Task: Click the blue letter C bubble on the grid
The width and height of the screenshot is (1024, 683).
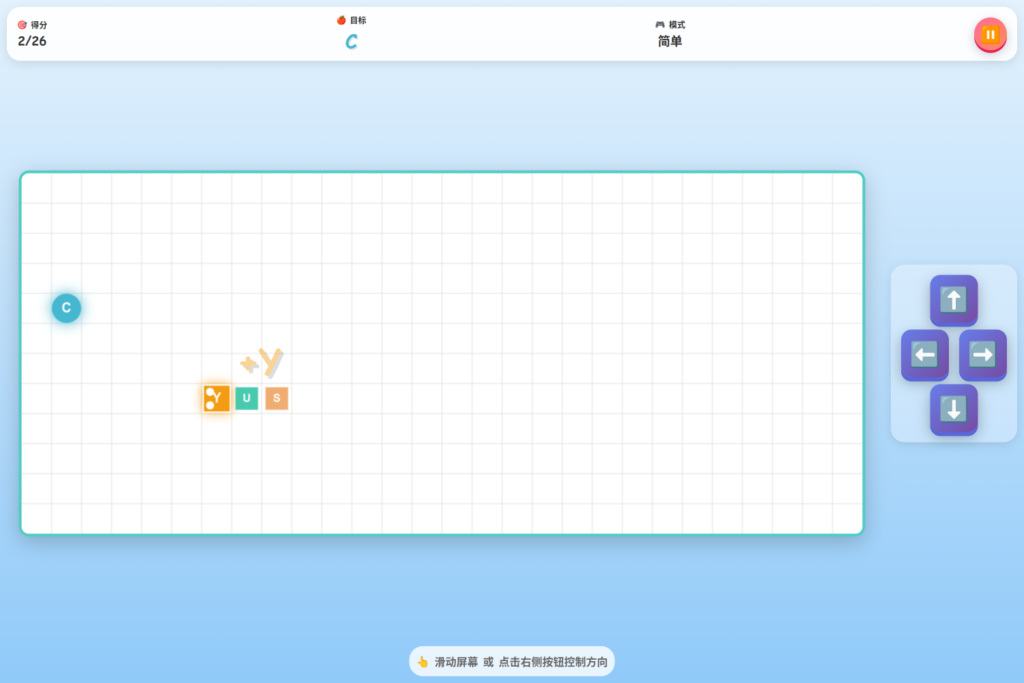Action: (66, 308)
